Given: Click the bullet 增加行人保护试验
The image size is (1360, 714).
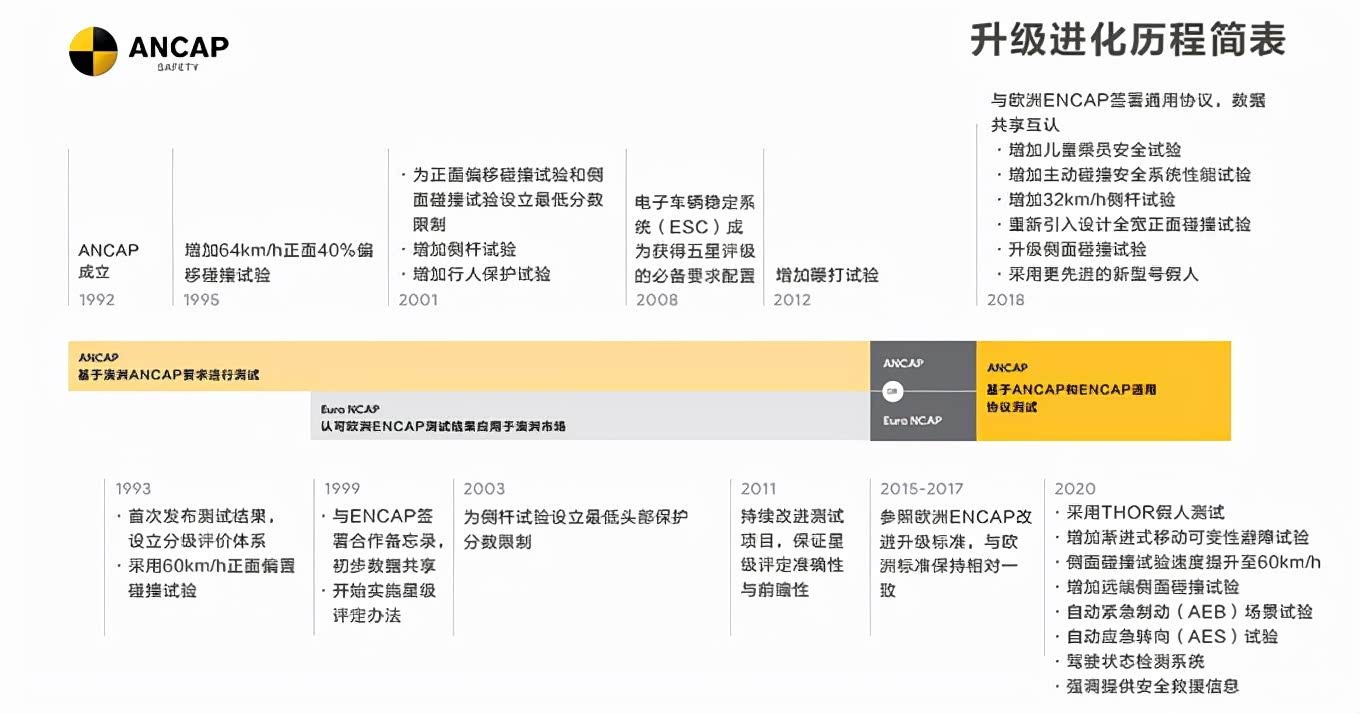Looking at the screenshot, I should 475,274.
